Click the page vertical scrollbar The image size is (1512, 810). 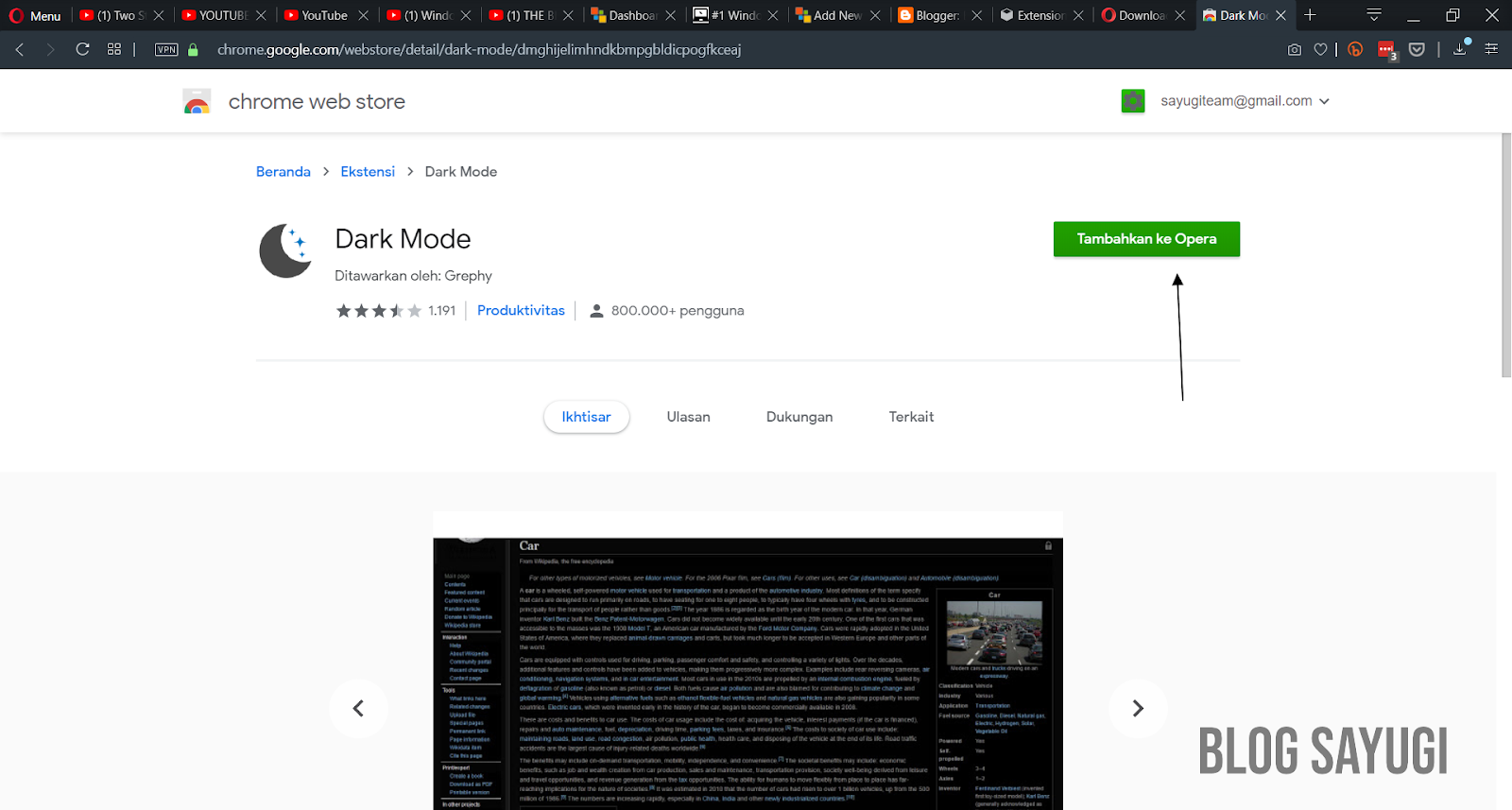click(1506, 255)
